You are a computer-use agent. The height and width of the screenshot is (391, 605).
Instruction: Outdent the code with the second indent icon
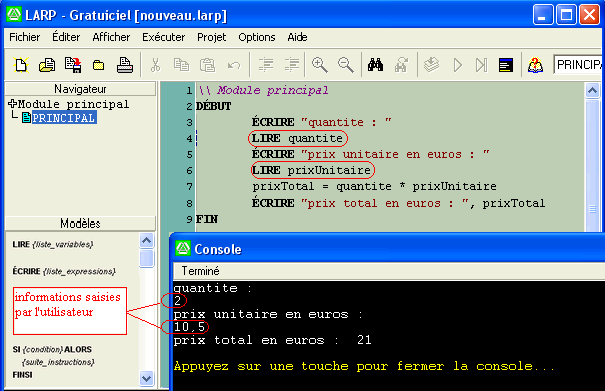coord(292,65)
